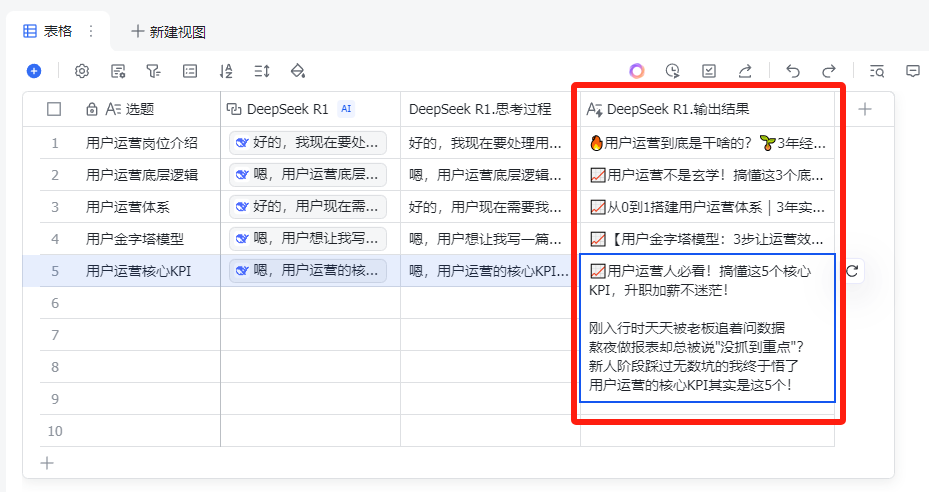Click the share arrow icon
The width and height of the screenshot is (929, 492).
[745, 71]
